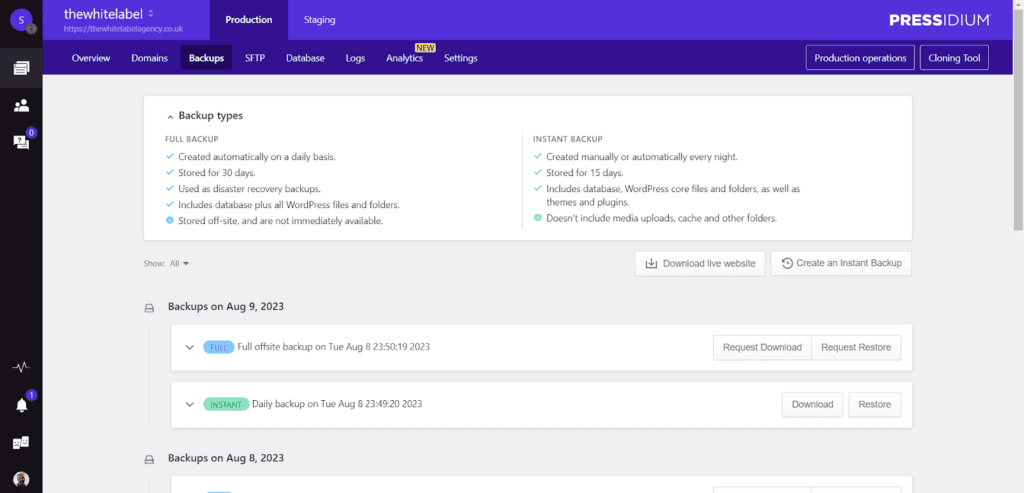Viewport: 1024px width, 493px height.
Task: Click Create an Instant Backup
Action: 841,264
